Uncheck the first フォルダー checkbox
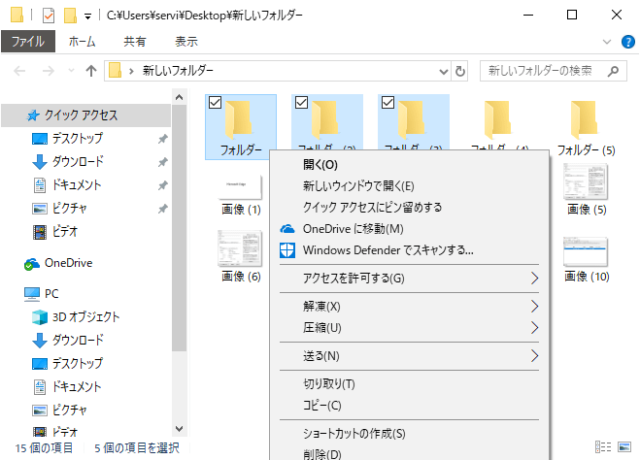The width and height of the screenshot is (640, 460). (215, 102)
